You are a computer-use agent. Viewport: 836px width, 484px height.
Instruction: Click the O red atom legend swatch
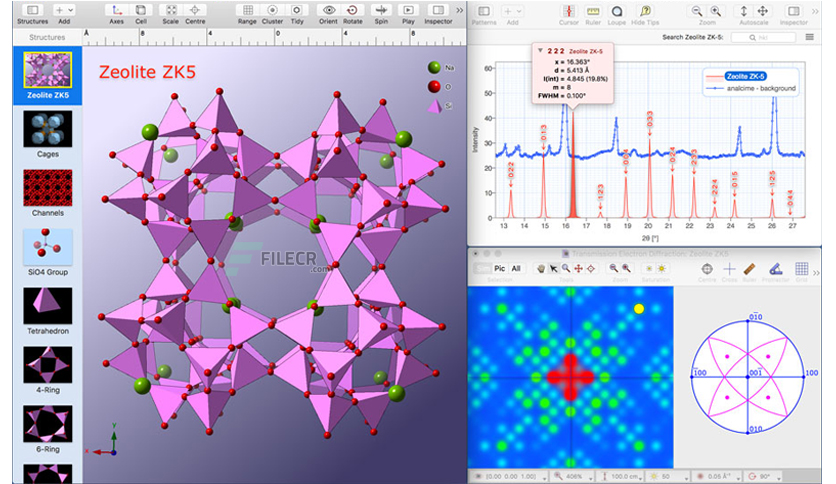coord(434,86)
